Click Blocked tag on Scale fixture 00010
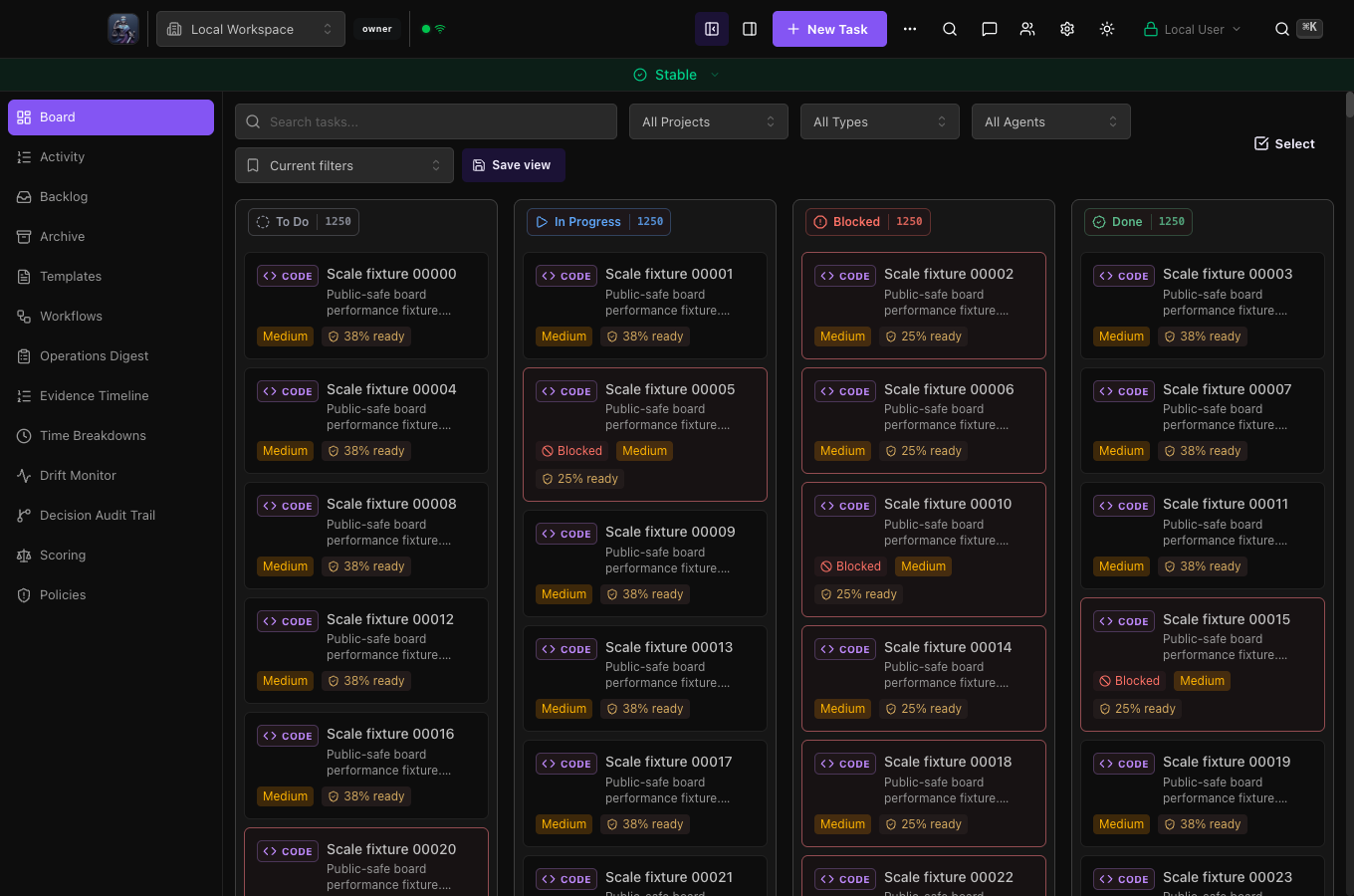This screenshot has height=896, width=1354. (850, 566)
